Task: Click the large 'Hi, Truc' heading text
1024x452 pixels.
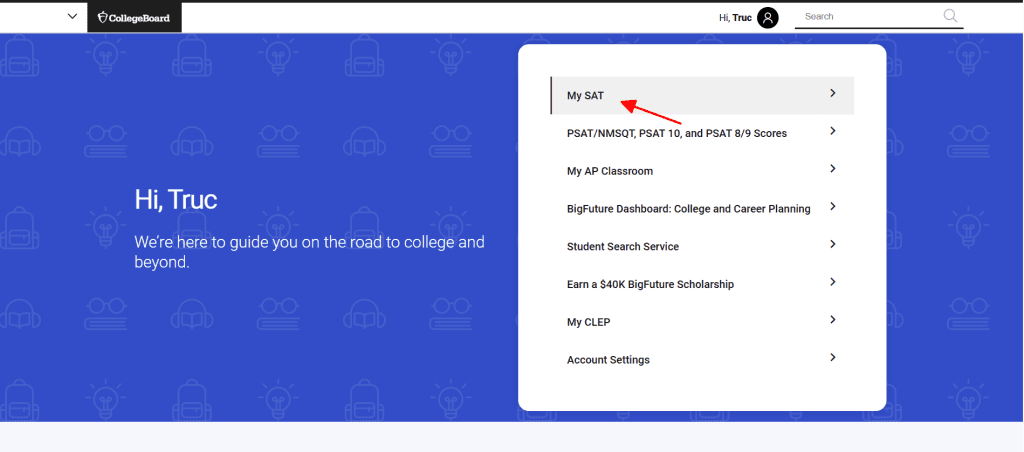Action: (x=176, y=199)
